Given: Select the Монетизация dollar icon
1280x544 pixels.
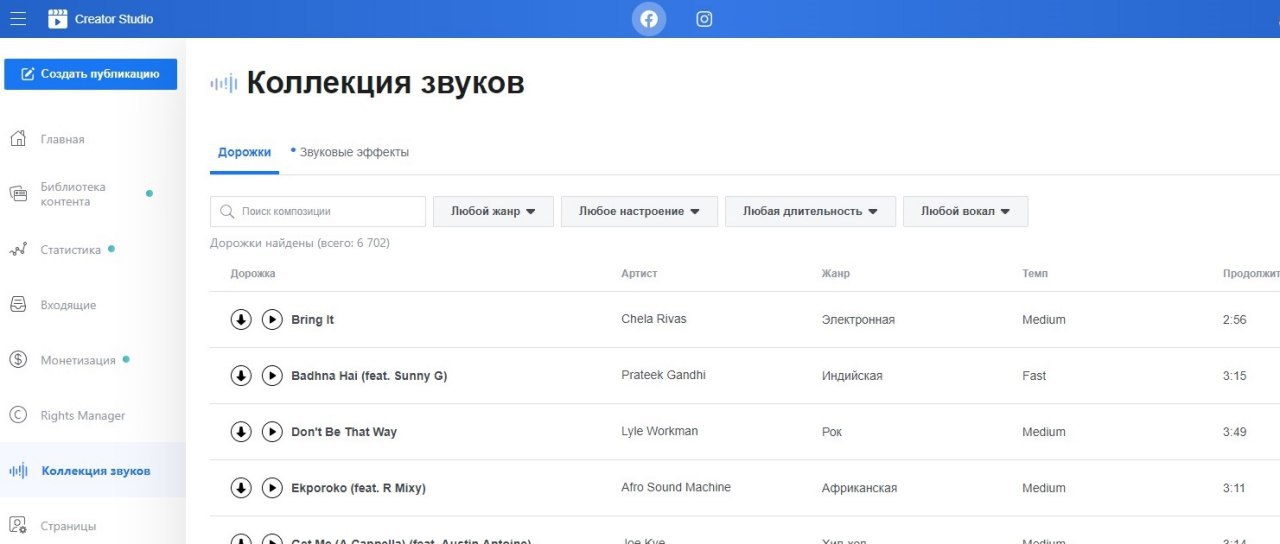Looking at the screenshot, I should (18, 360).
